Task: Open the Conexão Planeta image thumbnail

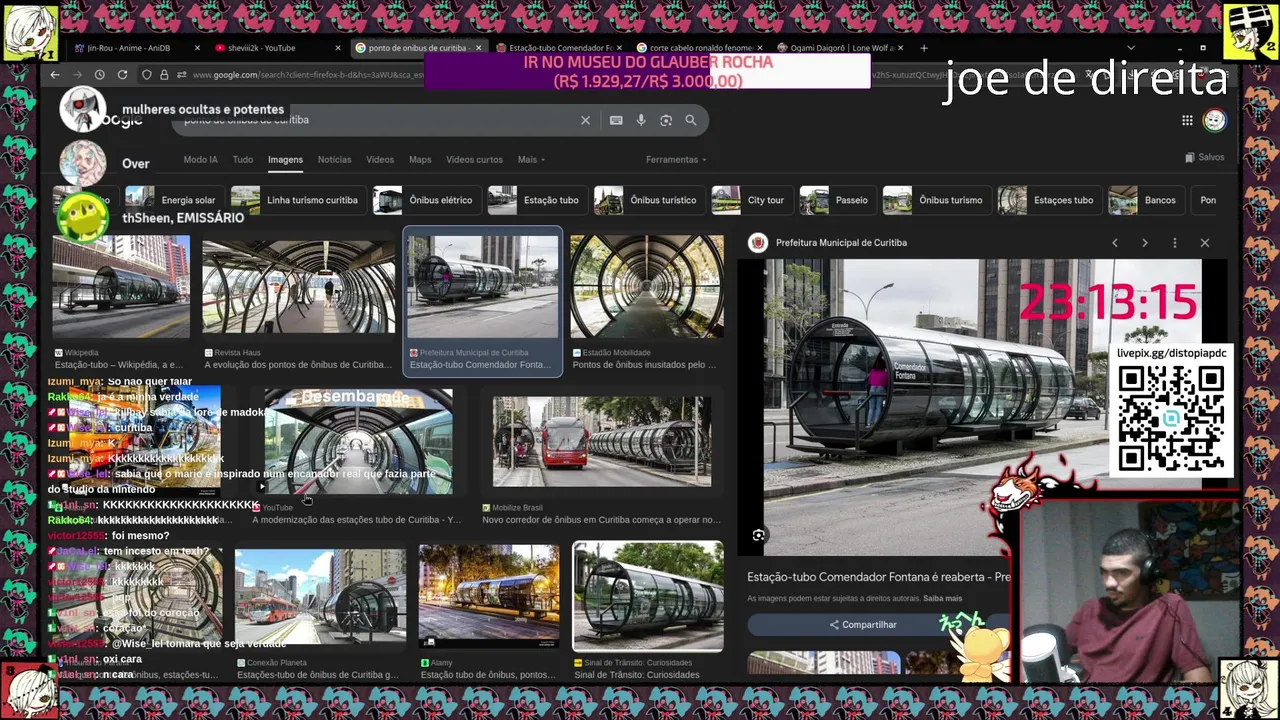Action: tap(320, 596)
